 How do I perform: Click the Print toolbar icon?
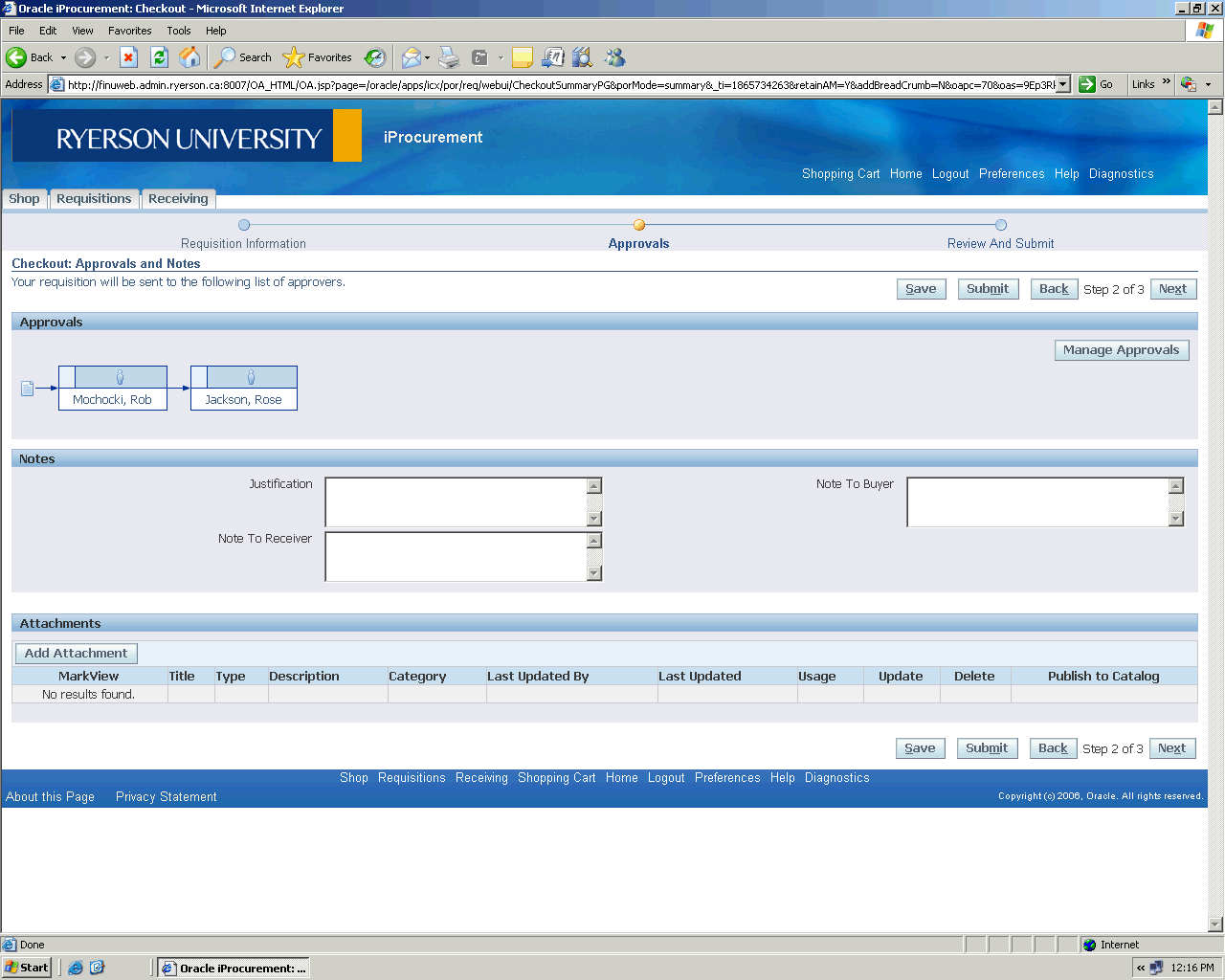(449, 57)
